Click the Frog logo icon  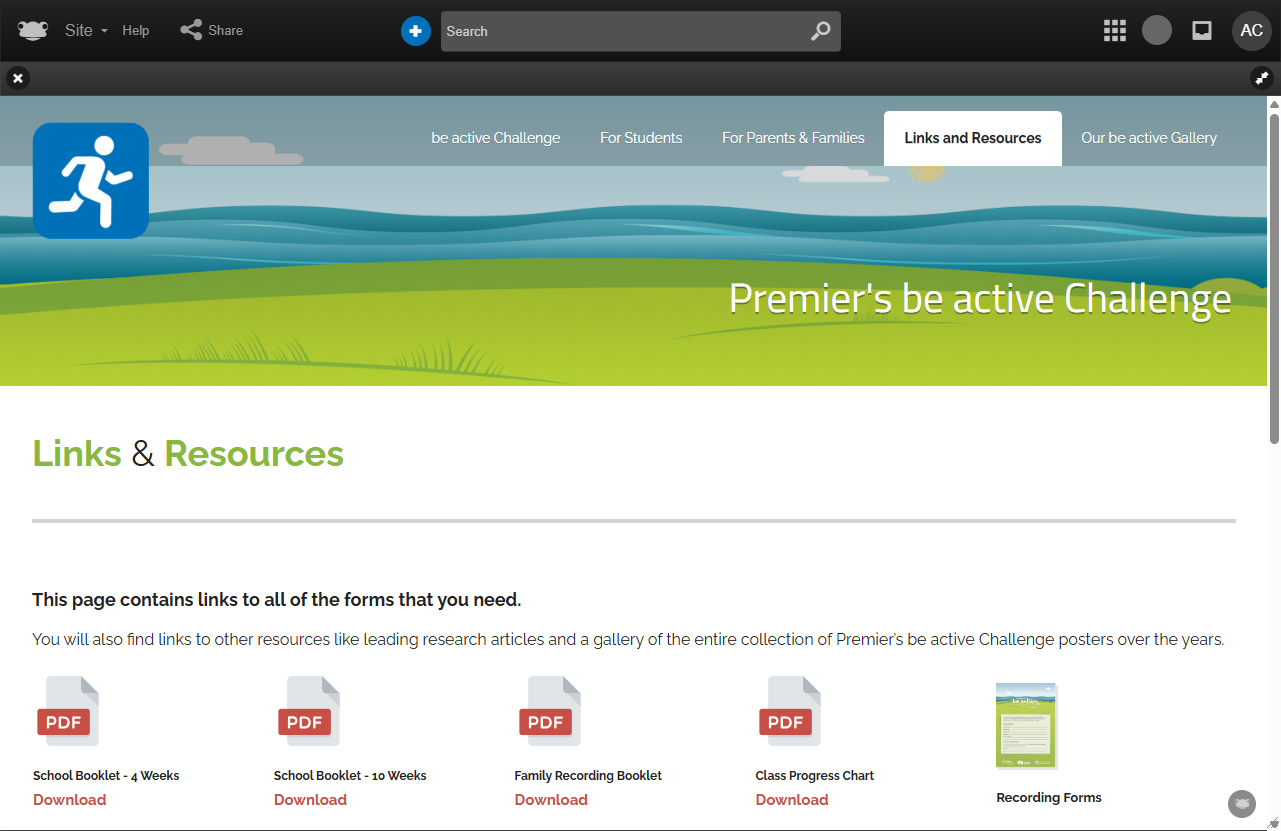(x=33, y=31)
